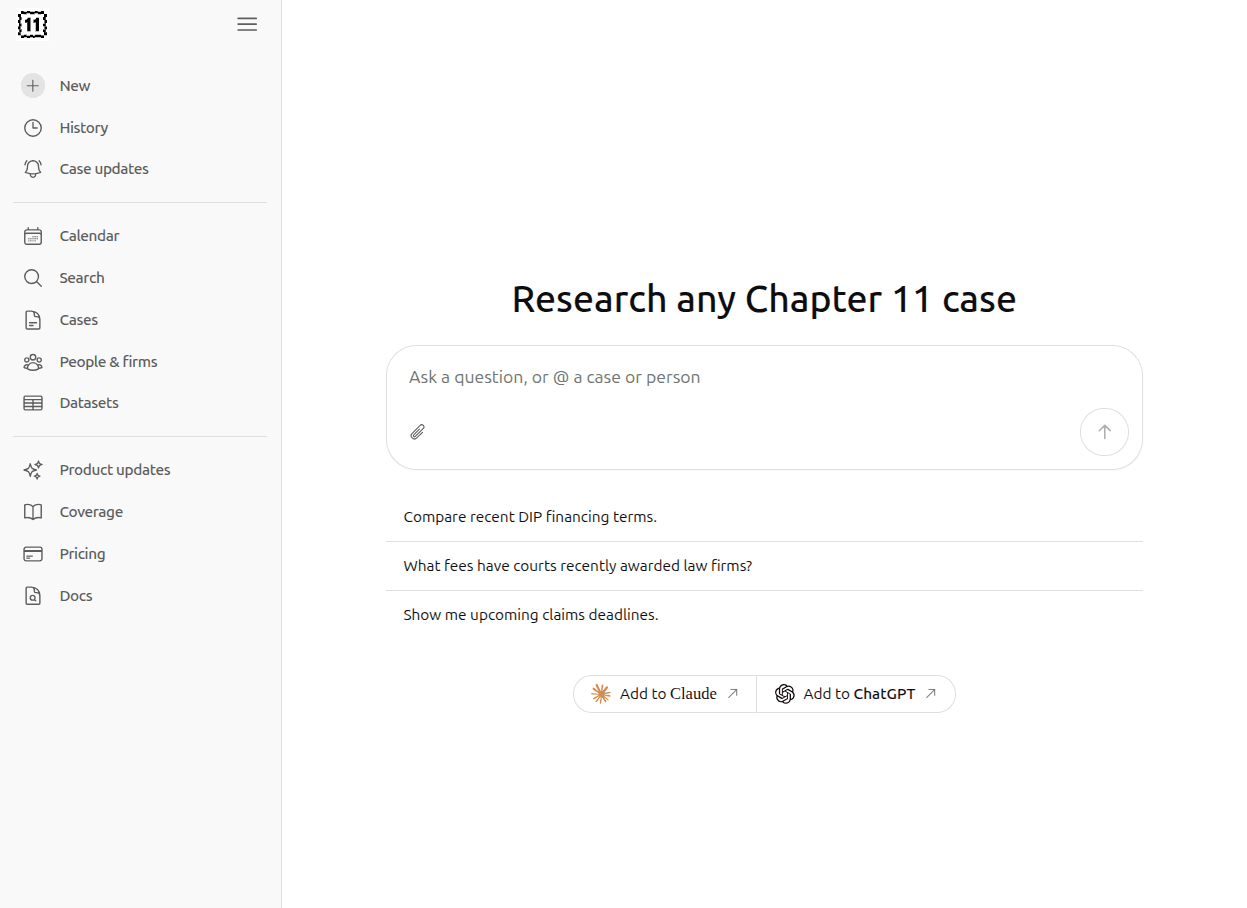Image resolution: width=1247 pixels, height=908 pixels.
Task: Open Case updates label
Action: coord(104,169)
